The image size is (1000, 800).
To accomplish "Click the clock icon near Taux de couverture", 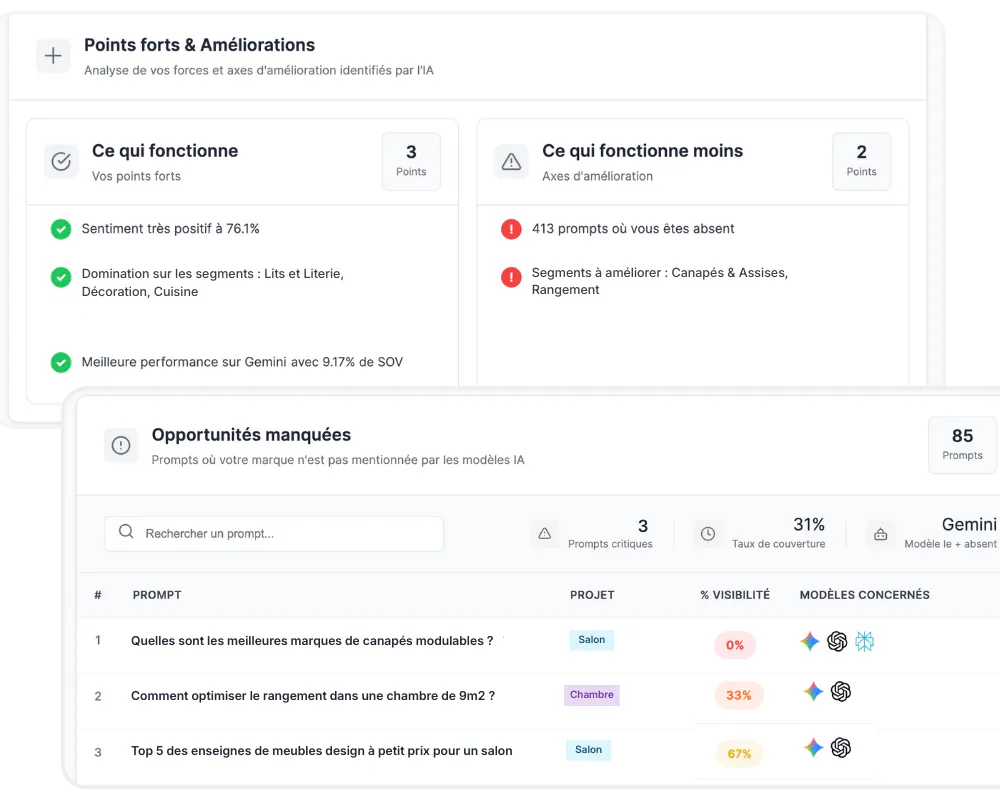I will [x=708, y=534].
